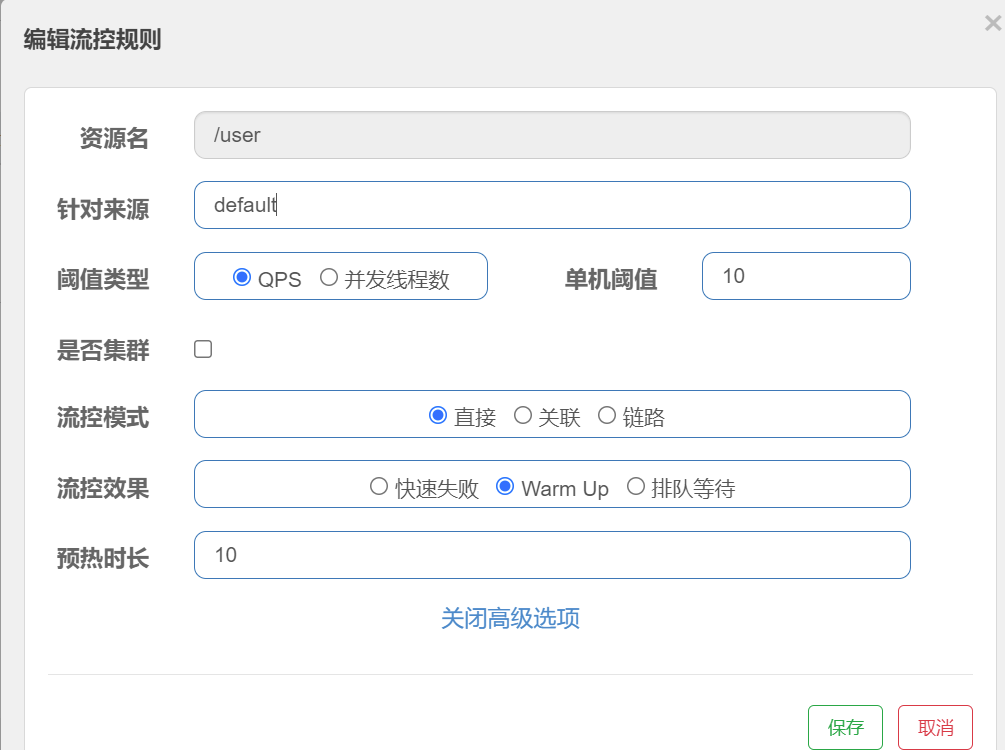This screenshot has width=1005, height=750.
Task: Click the 预热时长 label
Action: pyautogui.click(x=103, y=558)
